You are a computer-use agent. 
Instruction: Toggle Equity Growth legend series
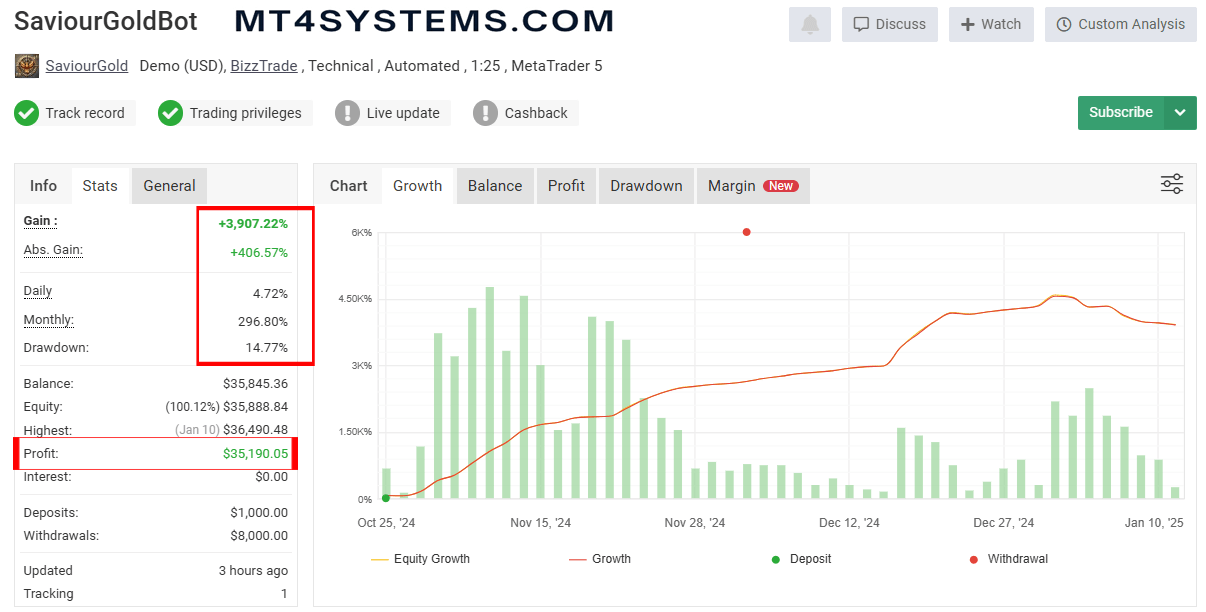pos(420,559)
